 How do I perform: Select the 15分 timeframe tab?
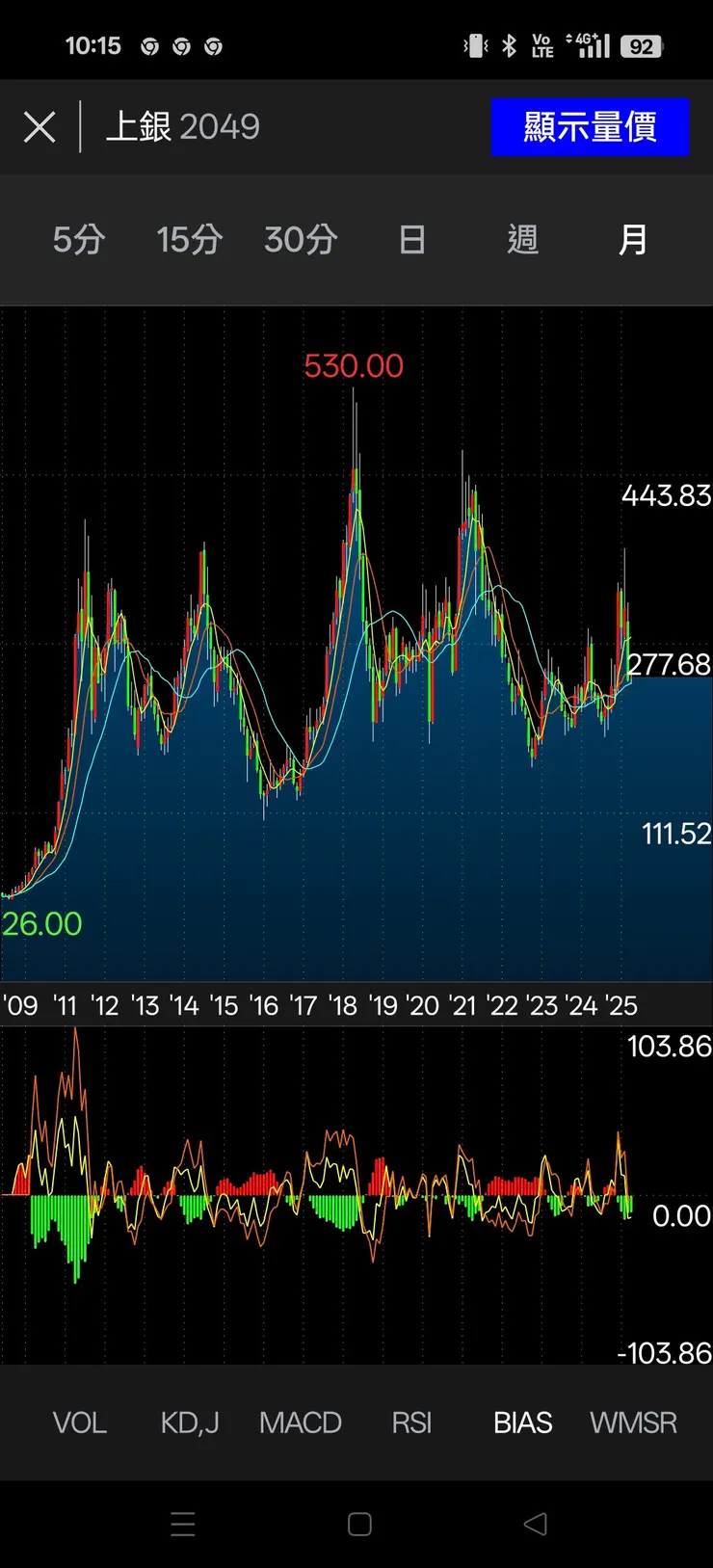[190, 239]
